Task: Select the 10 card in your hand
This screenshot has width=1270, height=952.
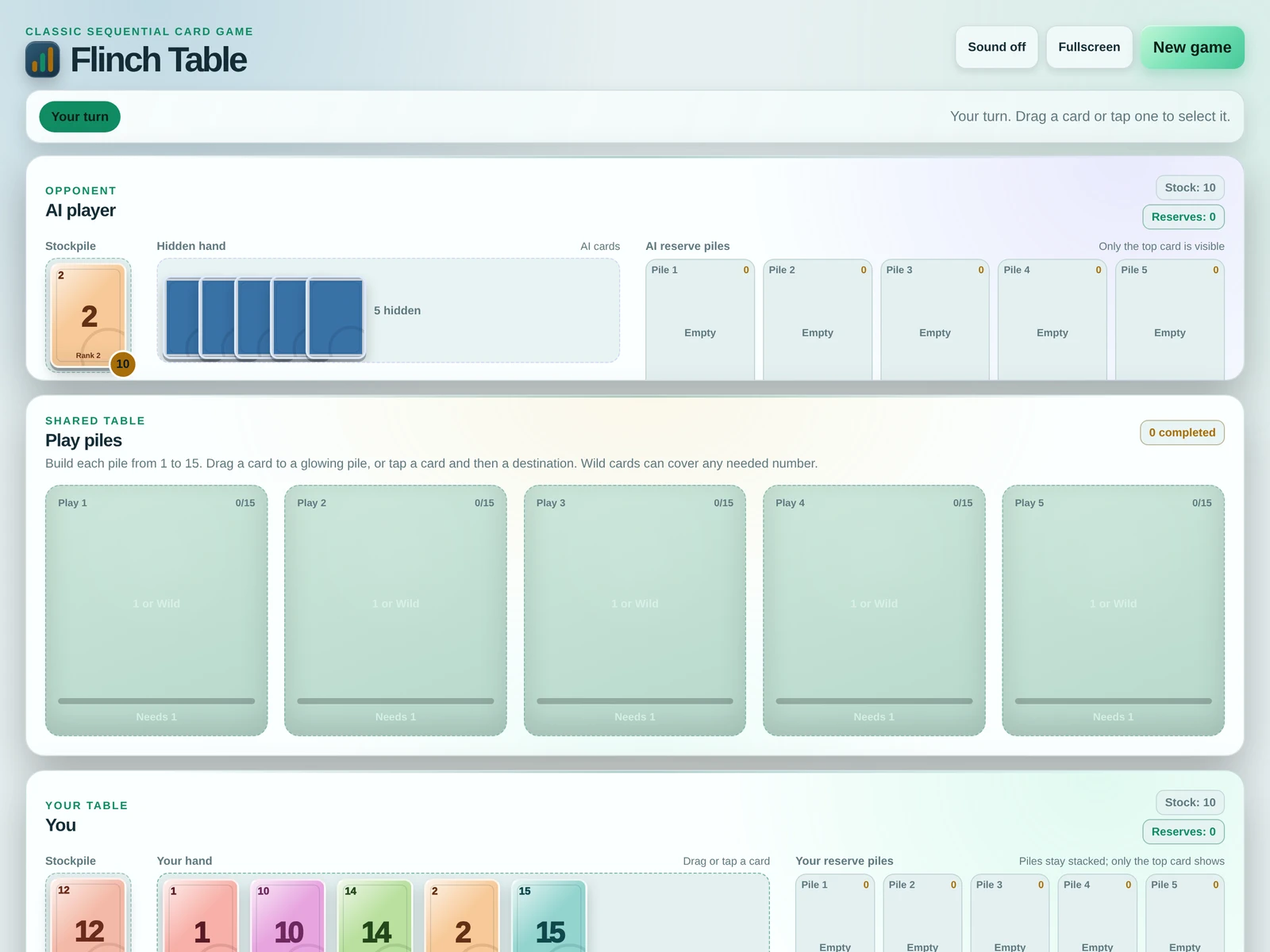Action: pyautogui.click(x=288, y=916)
